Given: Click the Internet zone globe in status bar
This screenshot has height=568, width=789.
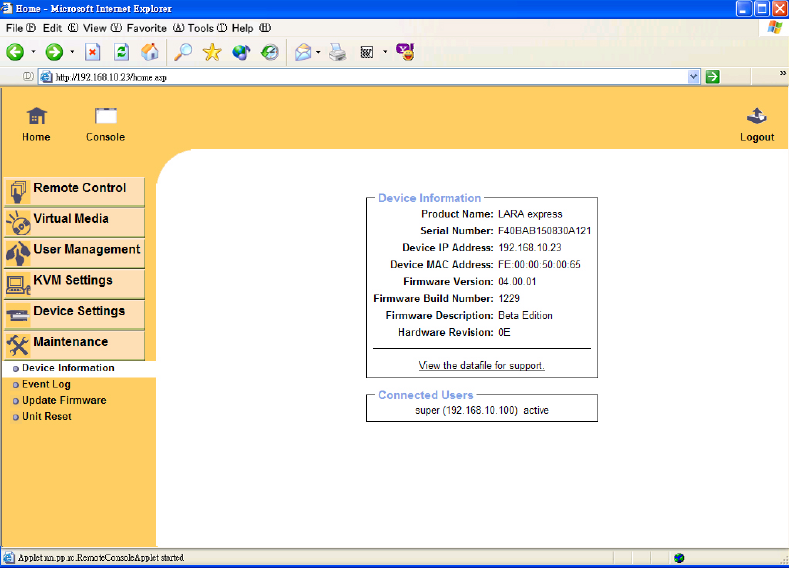Looking at the screenshot, I should [679, 557].
